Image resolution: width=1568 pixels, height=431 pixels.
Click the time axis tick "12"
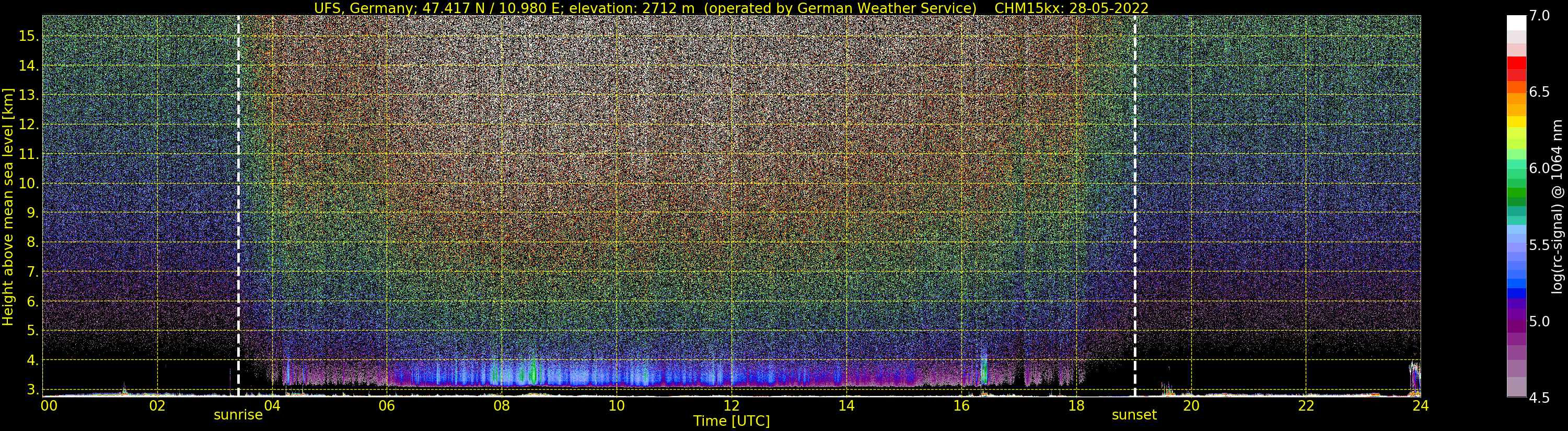pyautogui.click(x=731, y=406)
